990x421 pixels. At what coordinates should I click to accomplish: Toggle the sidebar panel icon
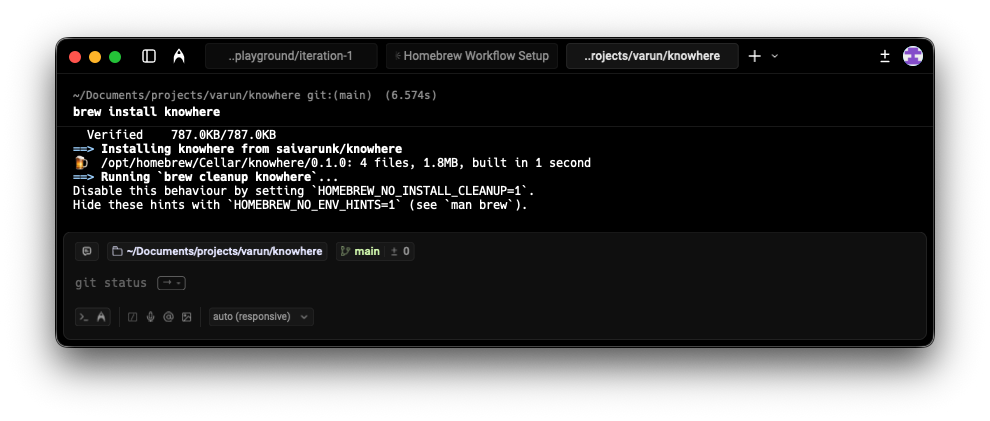point(149,56)
